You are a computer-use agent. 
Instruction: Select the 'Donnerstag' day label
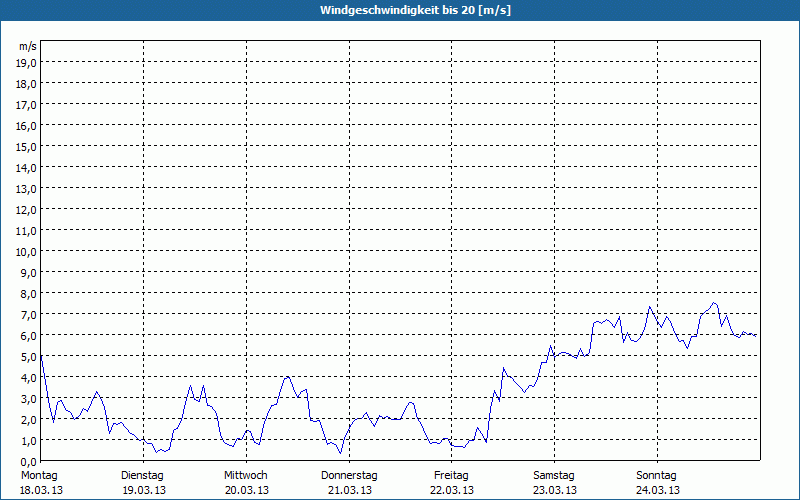[x=349, y=476]
